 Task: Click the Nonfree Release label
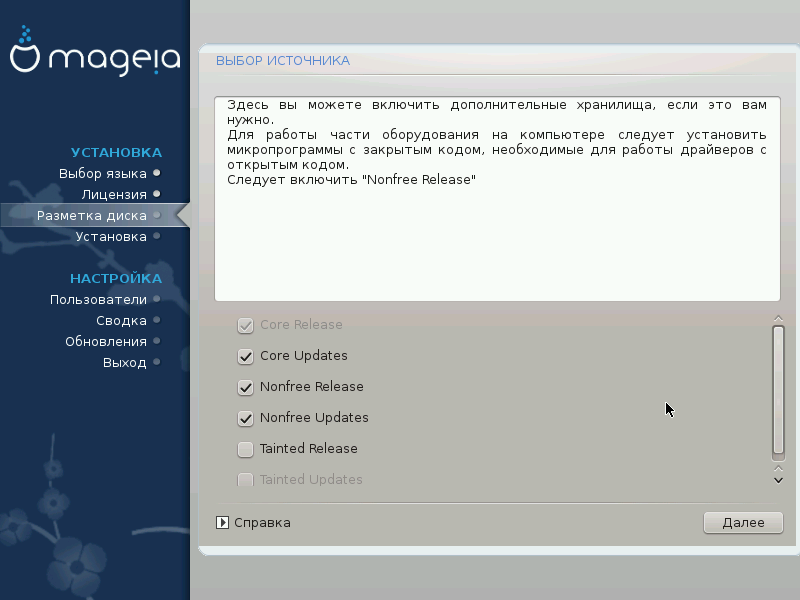click(312, 387)
